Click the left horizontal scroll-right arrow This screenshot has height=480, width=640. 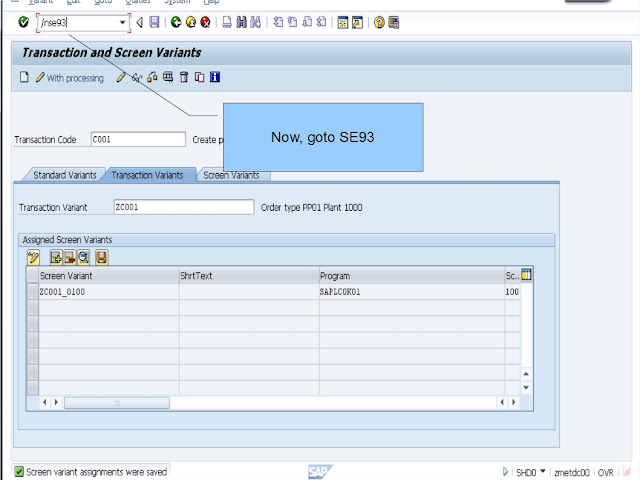click(x=56, y=402)
